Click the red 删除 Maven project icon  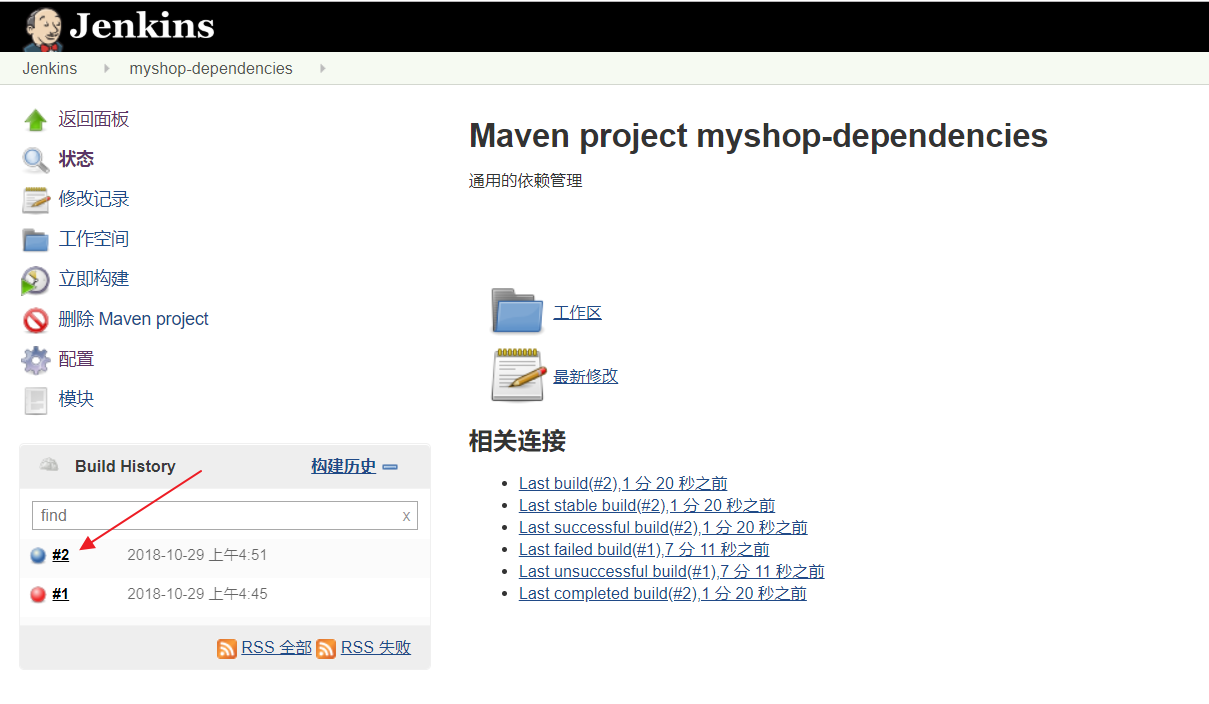click(x=35, y=320)
